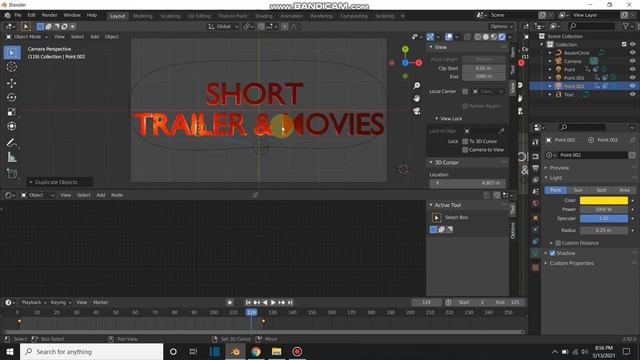Viewport: 640px width, 360px height.
Task: Expand the BezierCircle tree item
Action: pos(550,53)
